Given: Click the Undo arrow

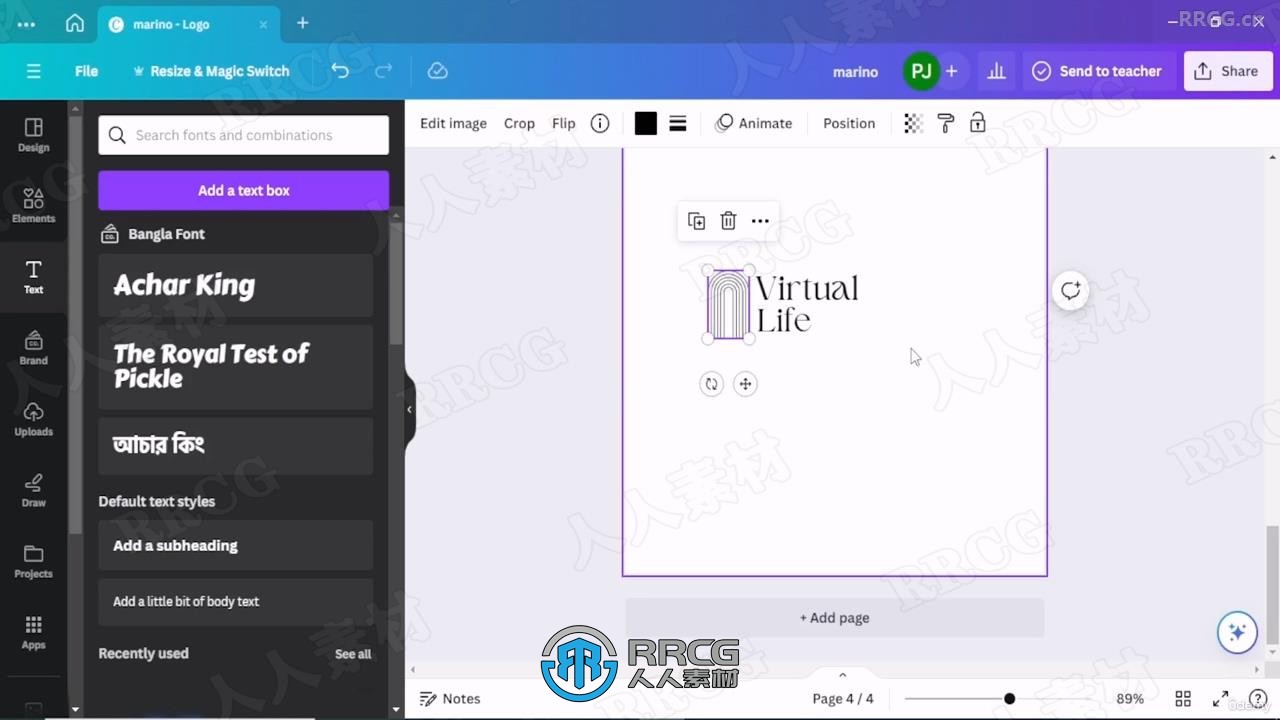Looking at the screenshot, I should [340, 71].
